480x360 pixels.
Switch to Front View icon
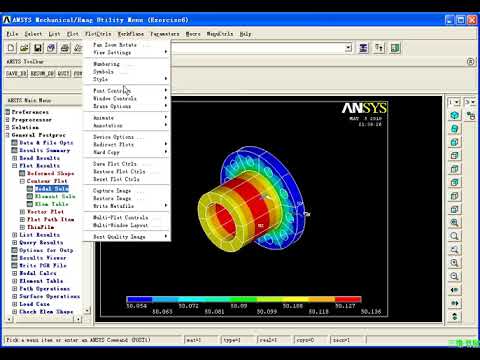pyautogui.click(x=454, y=142)
